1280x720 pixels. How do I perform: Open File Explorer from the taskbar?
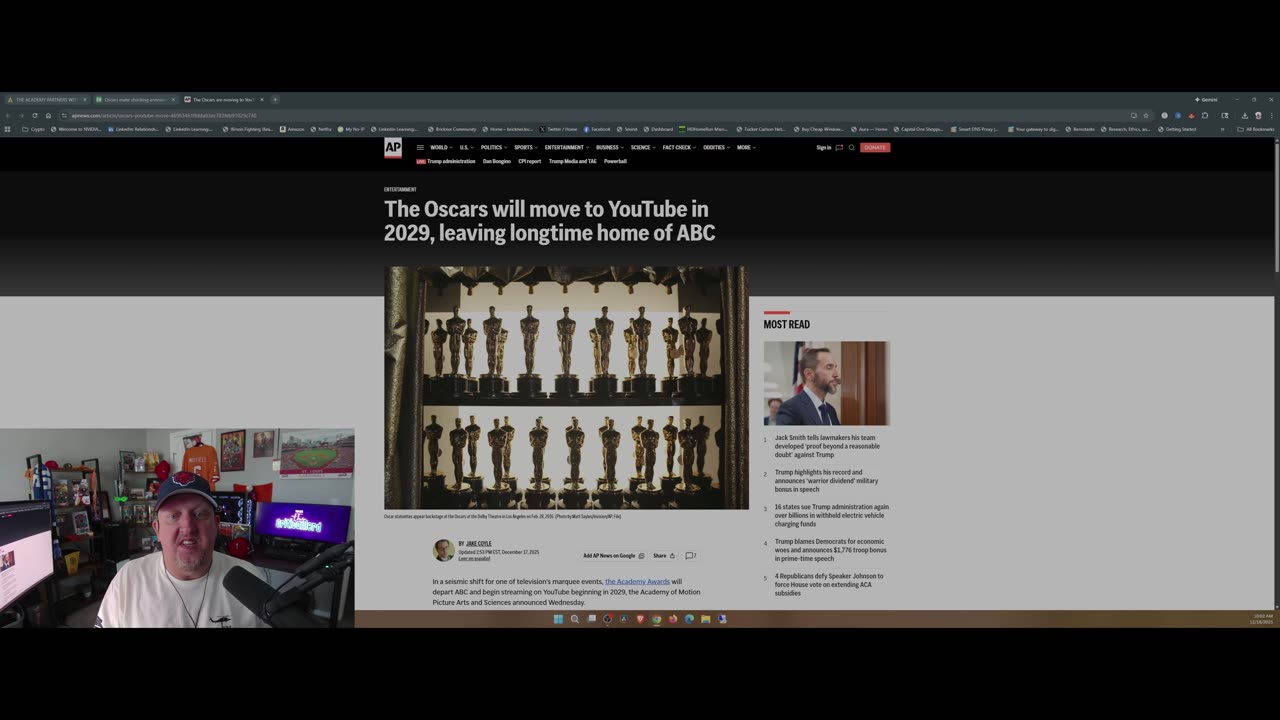click(705, 619)
